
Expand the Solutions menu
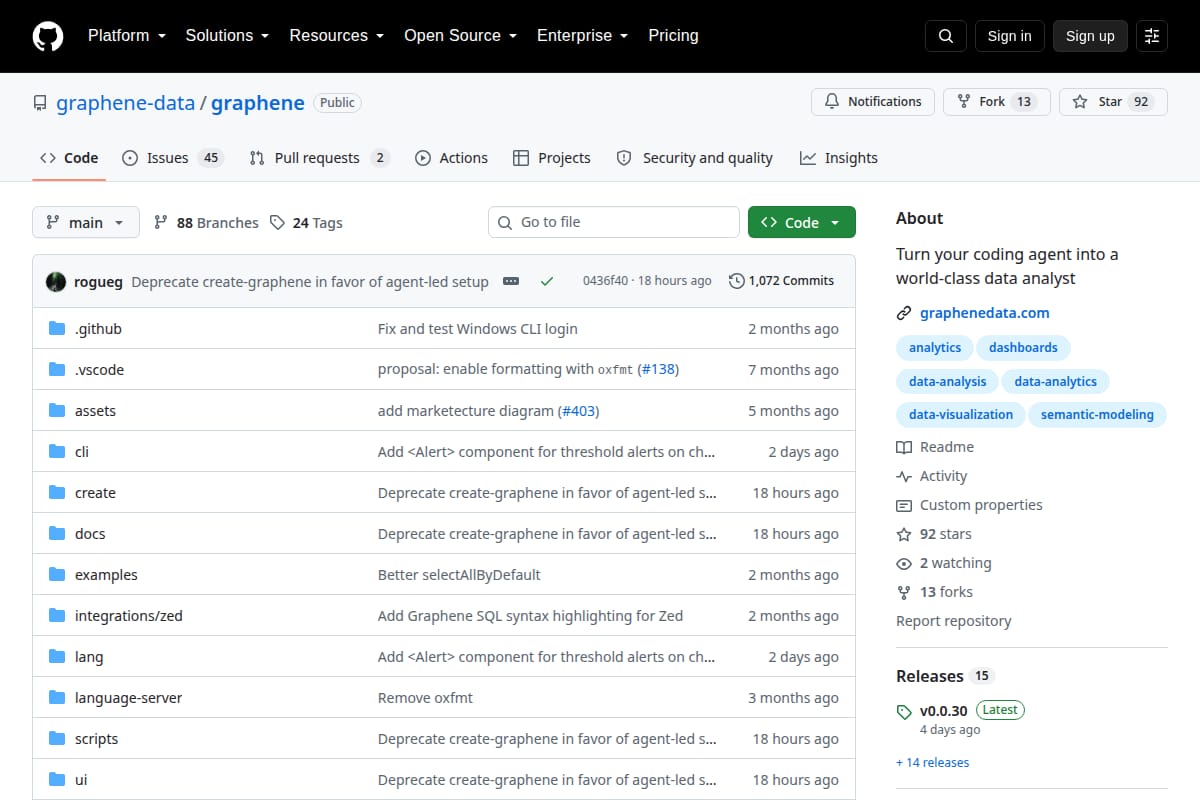coord(227,36)
